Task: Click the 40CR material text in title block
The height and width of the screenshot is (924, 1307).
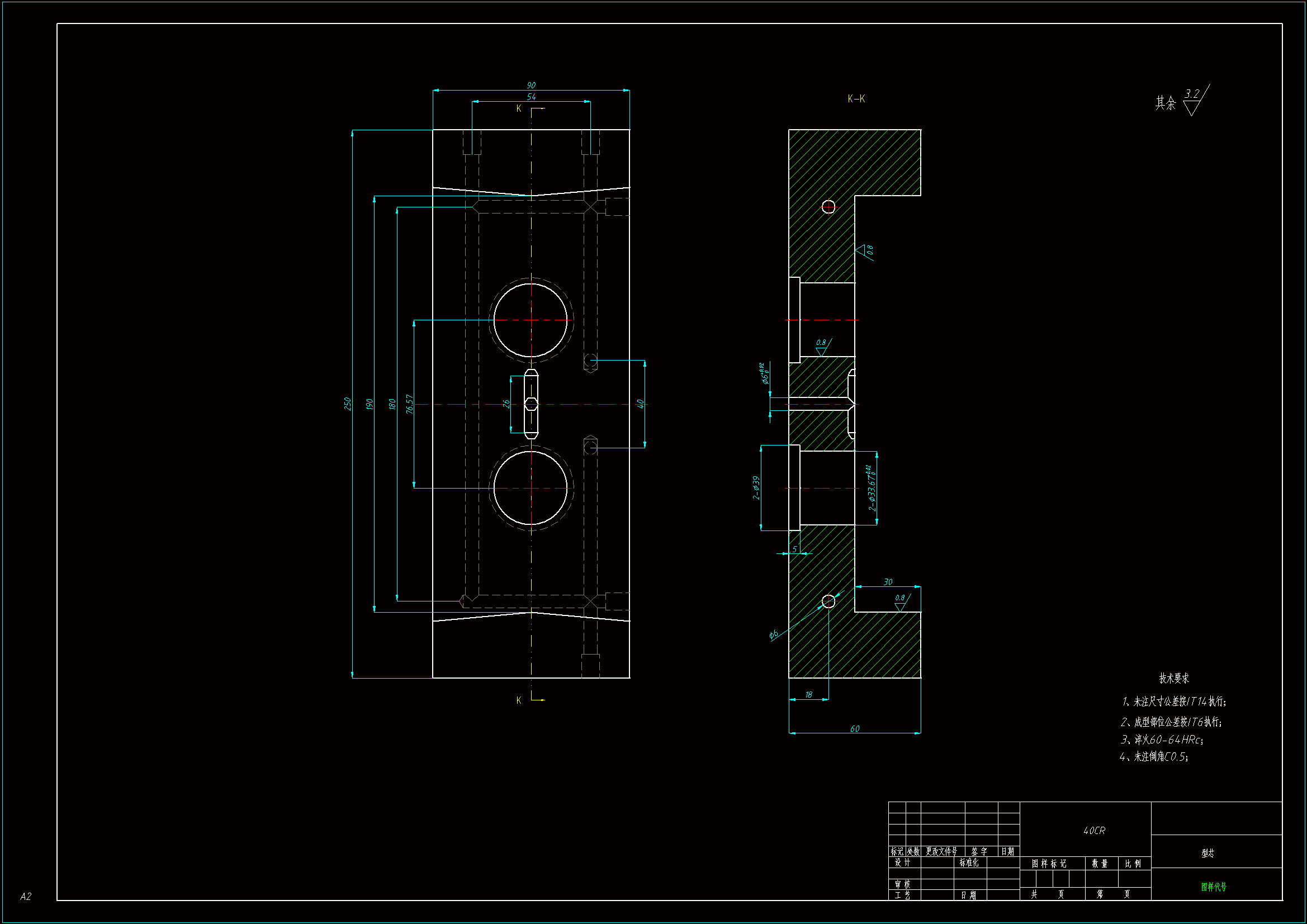Action: tap(1093, 831)
